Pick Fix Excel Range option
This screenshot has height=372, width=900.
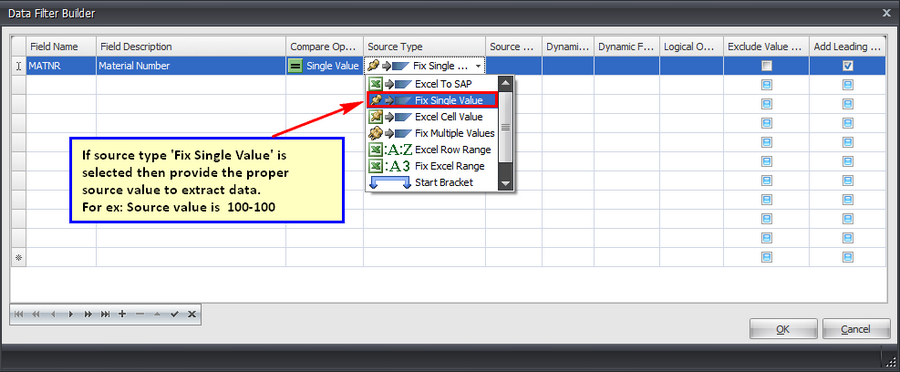(x=432, y=166)
